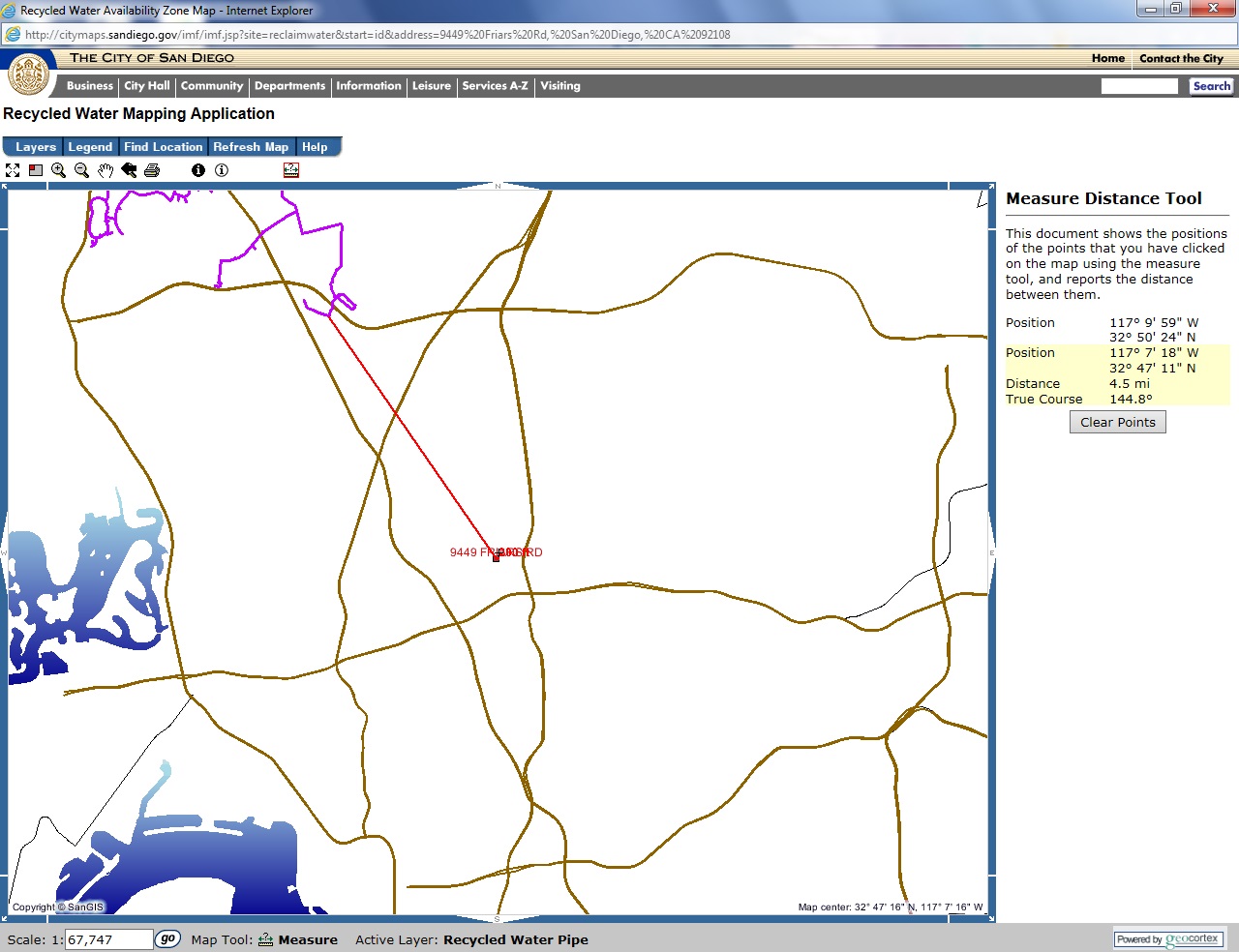Select the solid black identify info tool
This screenshot has height=952, width=1239.
(x=198, y=170)
